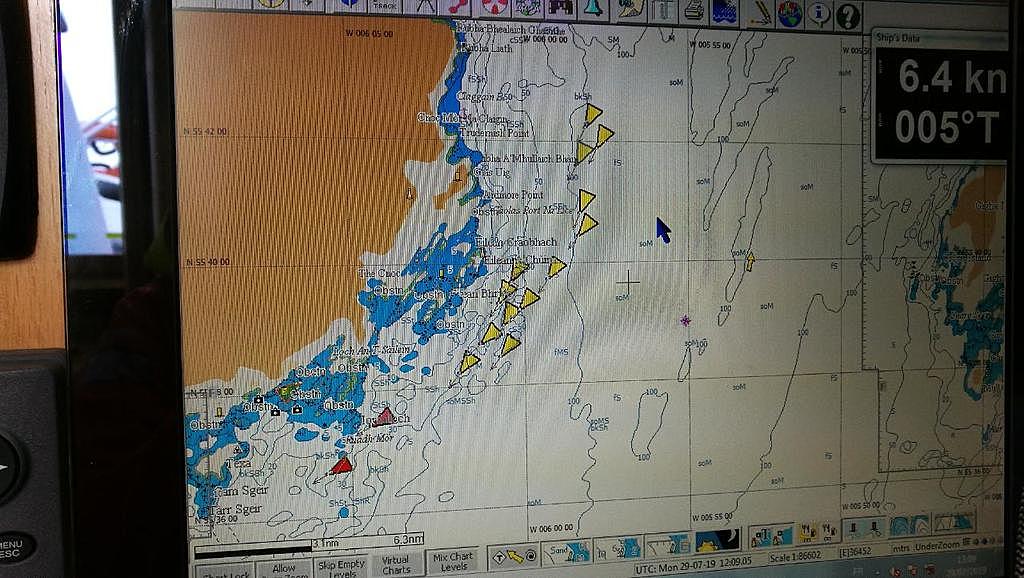Click the [E]36452 status entry
This screenshot has height=578, width=1024.
pyautogui.click(x=856, y=553)
